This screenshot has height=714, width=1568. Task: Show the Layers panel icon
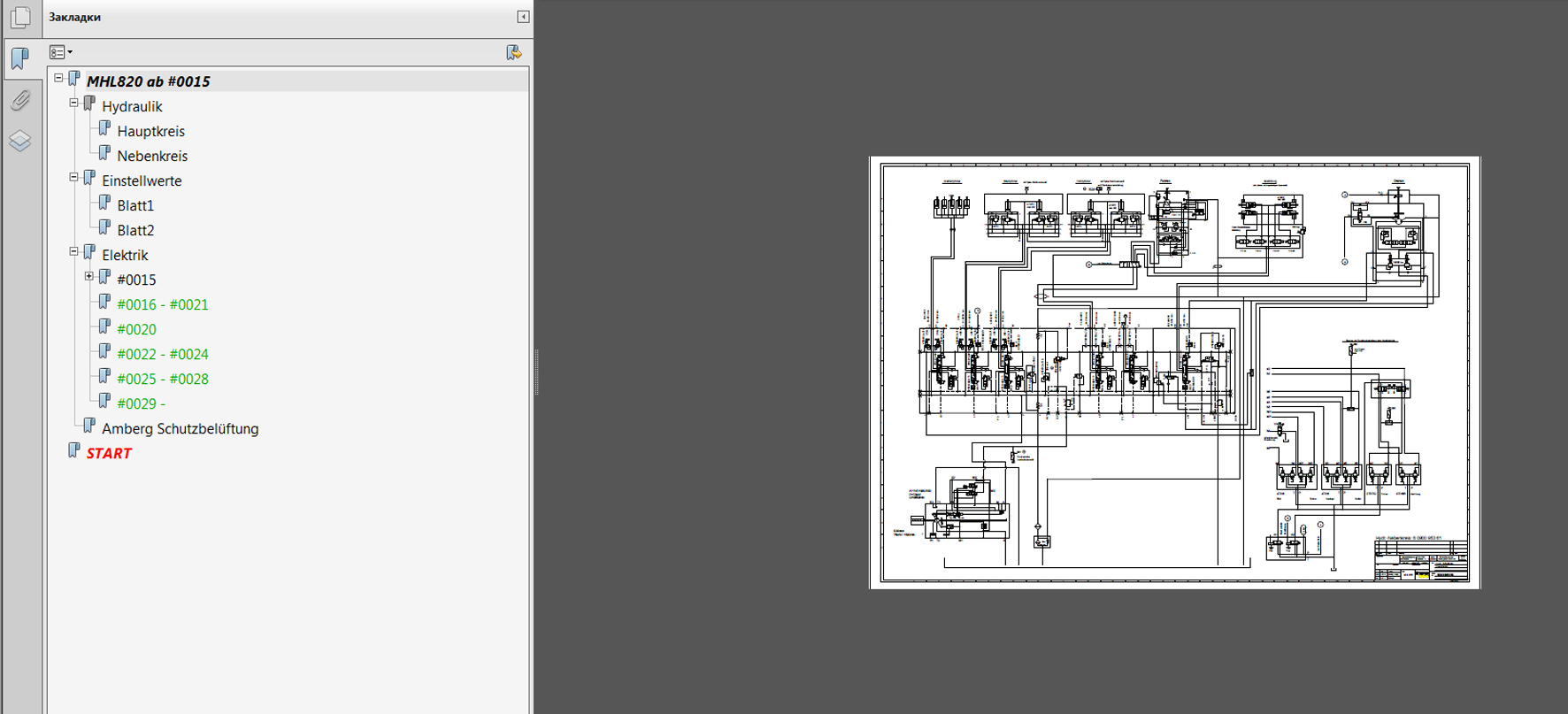coord(20,141)
